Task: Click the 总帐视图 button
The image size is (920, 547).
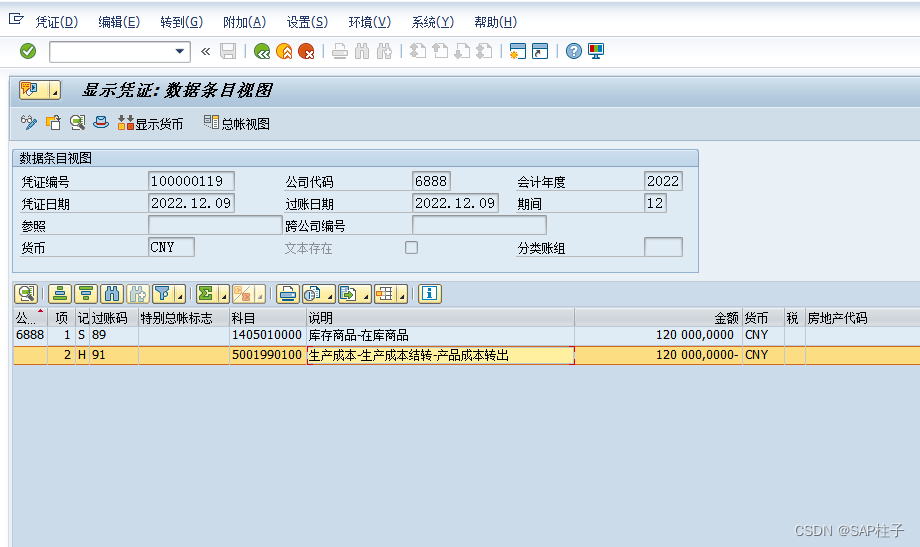Action: 237,123
